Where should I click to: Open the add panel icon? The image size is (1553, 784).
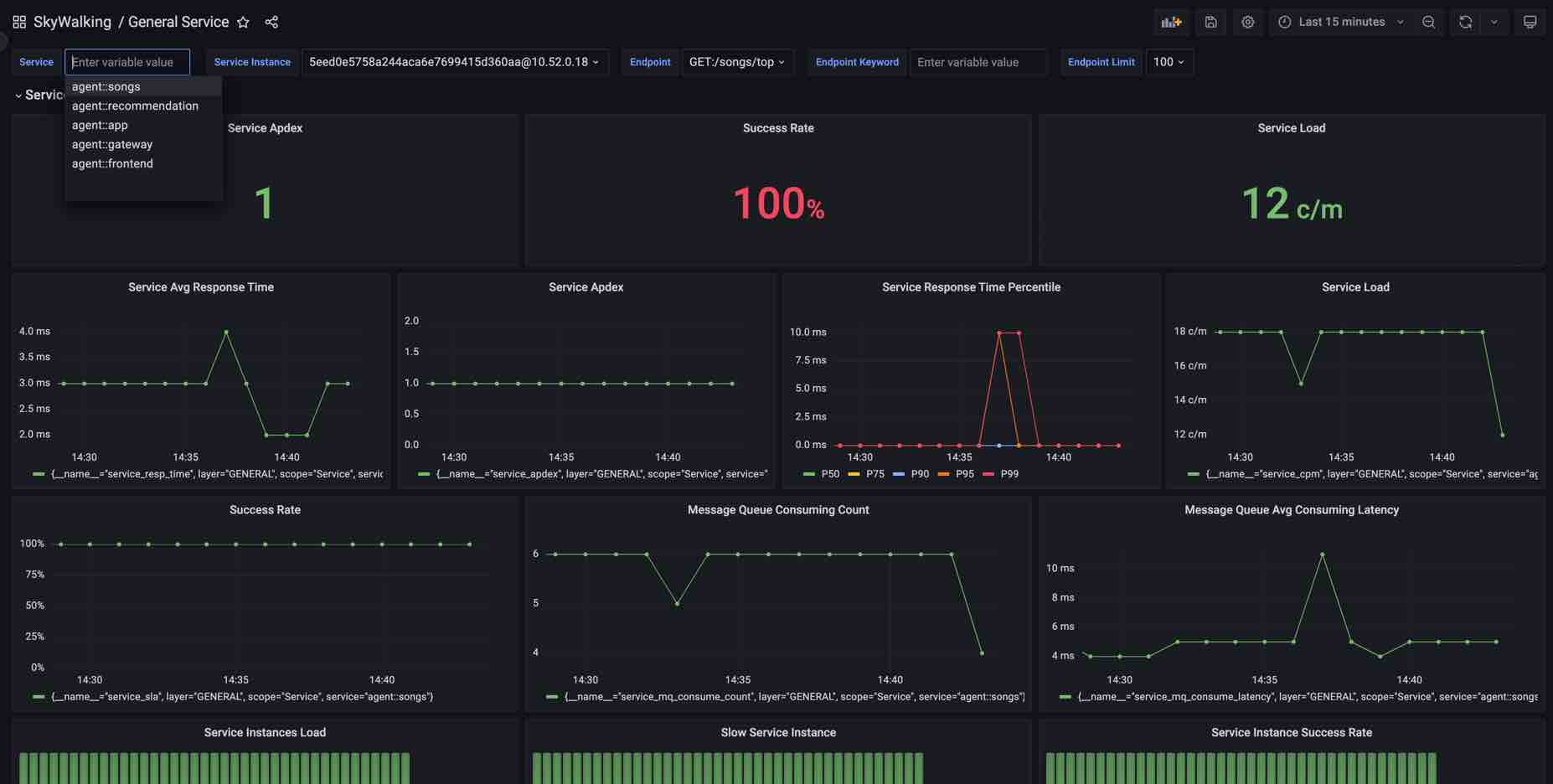point(1170,22)
